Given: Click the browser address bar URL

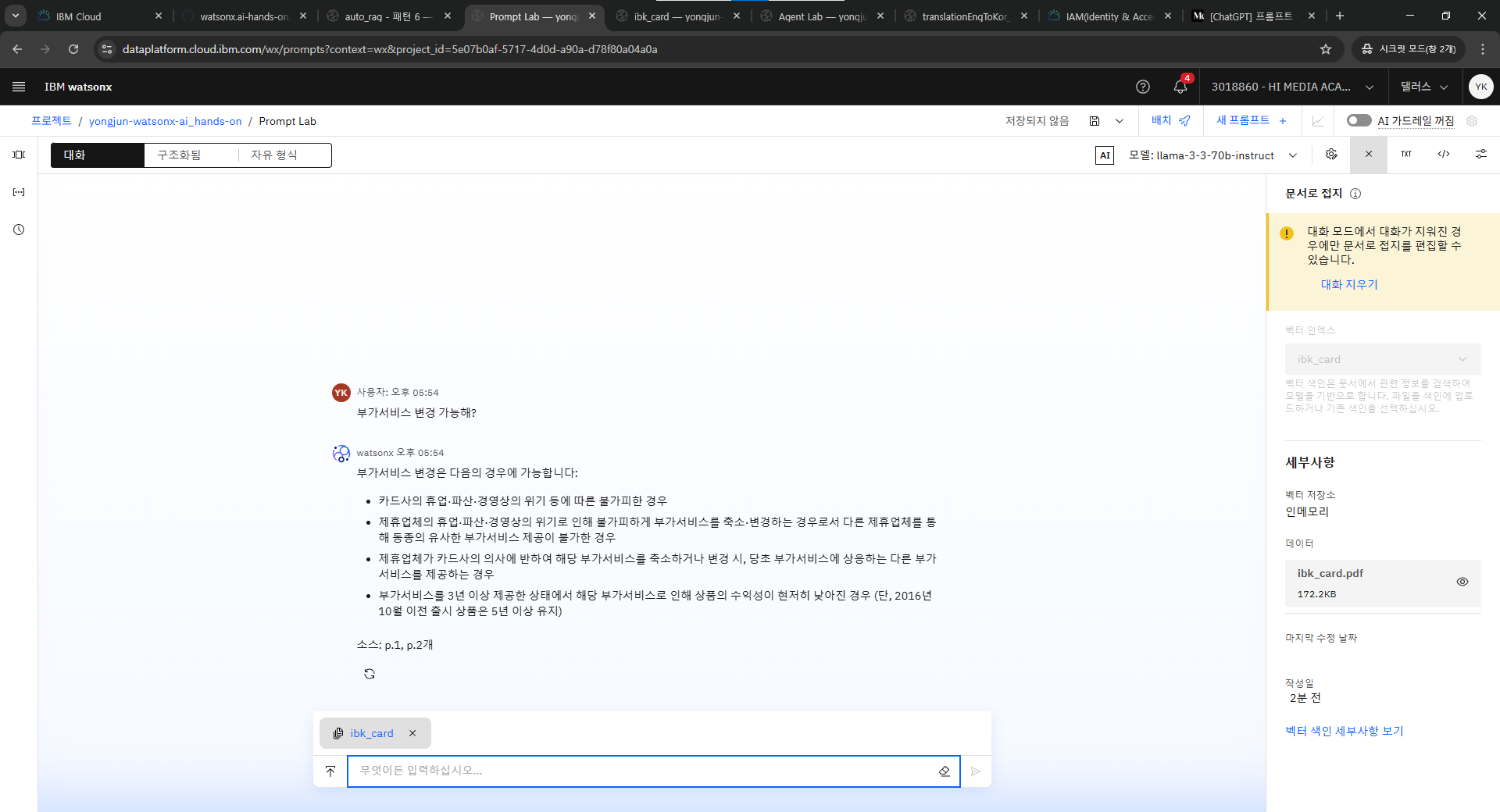Looking at the screenshot, I should tap(390, 49).
